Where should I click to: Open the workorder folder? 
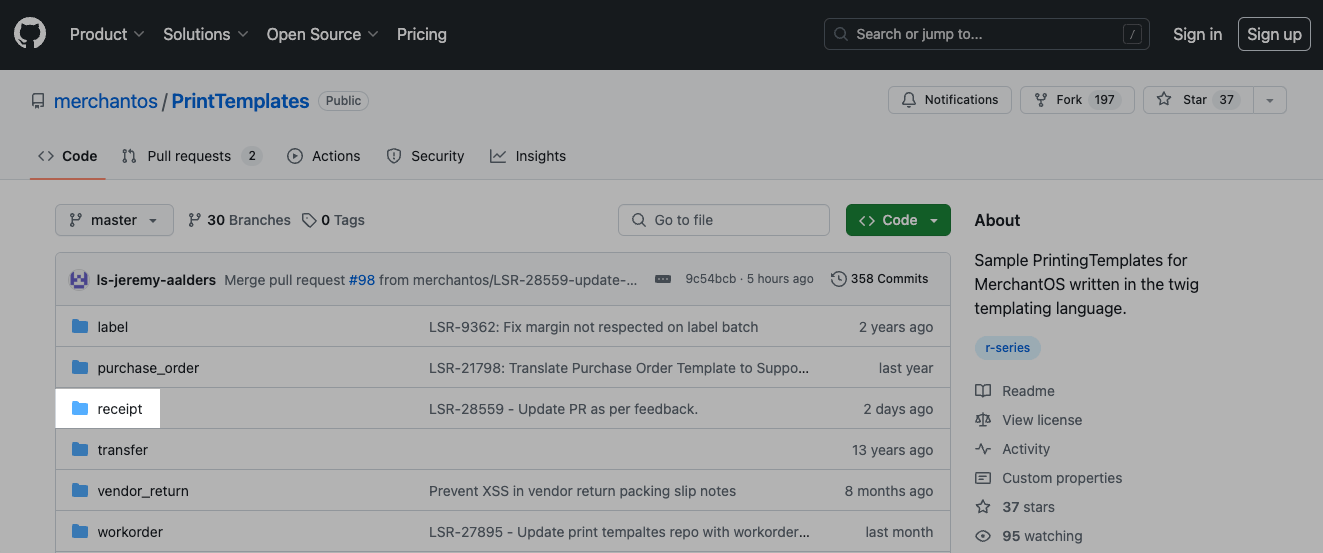[x=130, y=532]
